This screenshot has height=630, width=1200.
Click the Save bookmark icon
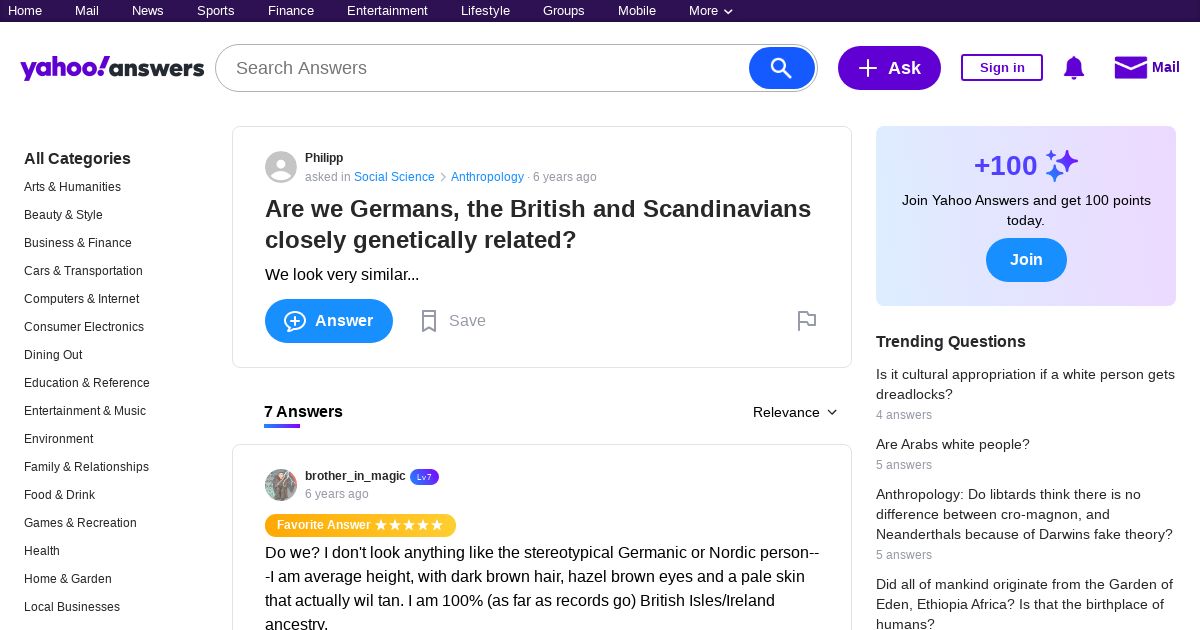429,321
